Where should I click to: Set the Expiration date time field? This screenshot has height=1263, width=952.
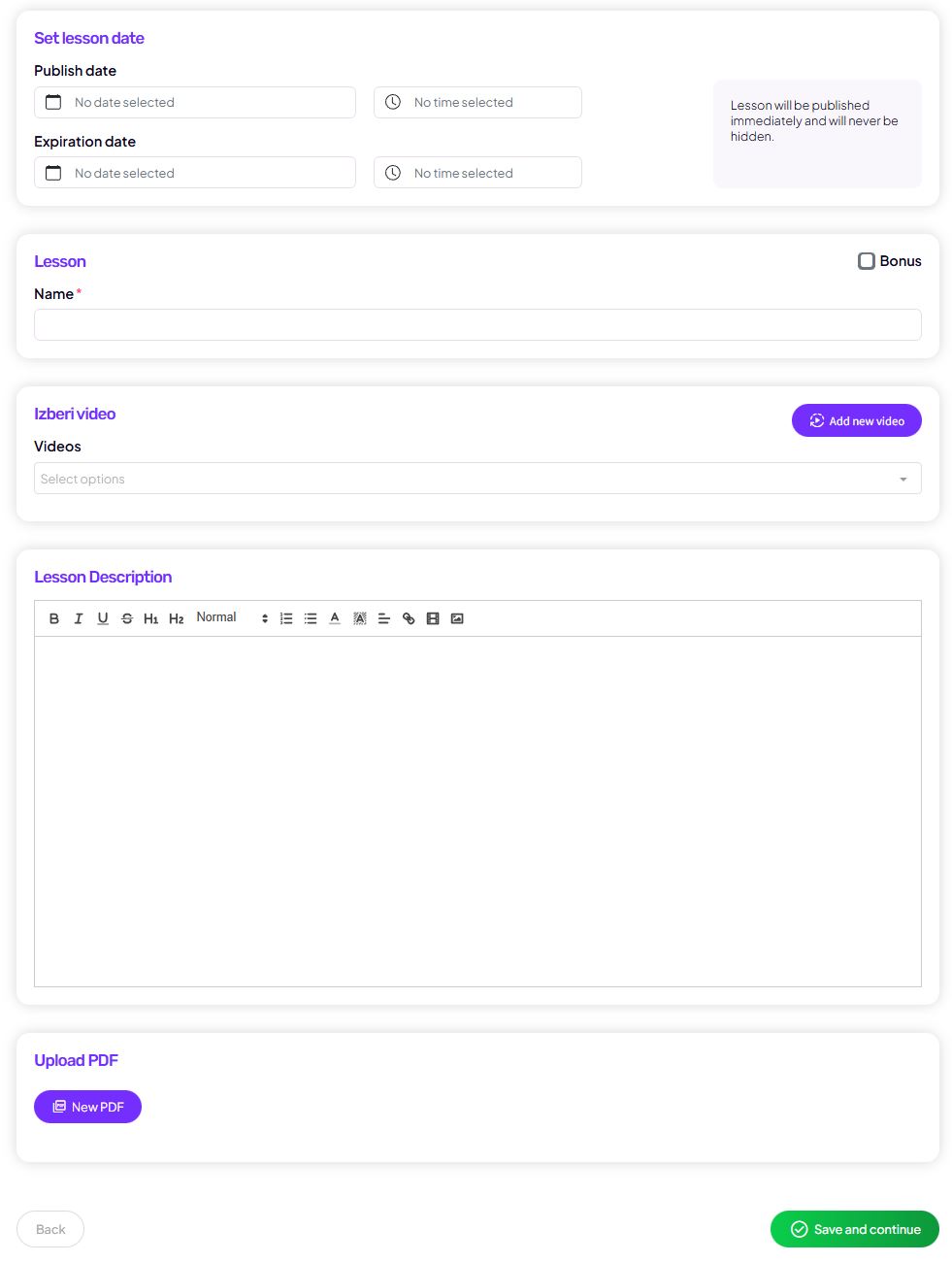pos(477,173)
